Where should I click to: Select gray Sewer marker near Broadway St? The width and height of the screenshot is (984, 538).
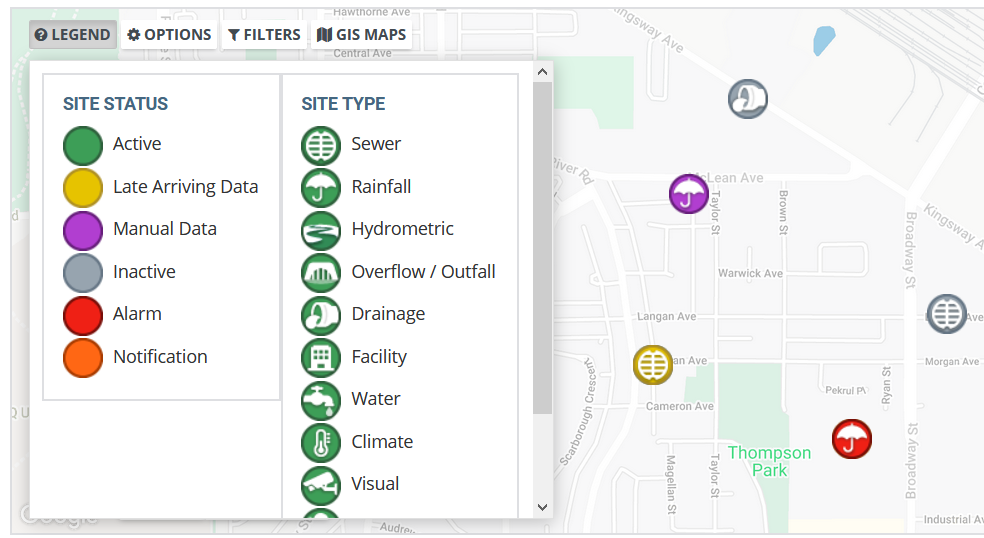tap(946, 313)
